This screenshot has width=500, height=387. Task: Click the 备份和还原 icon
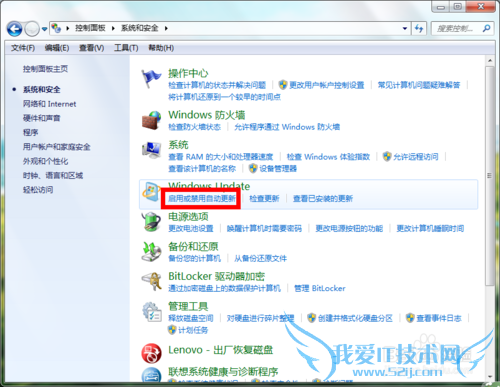[151, 252]
